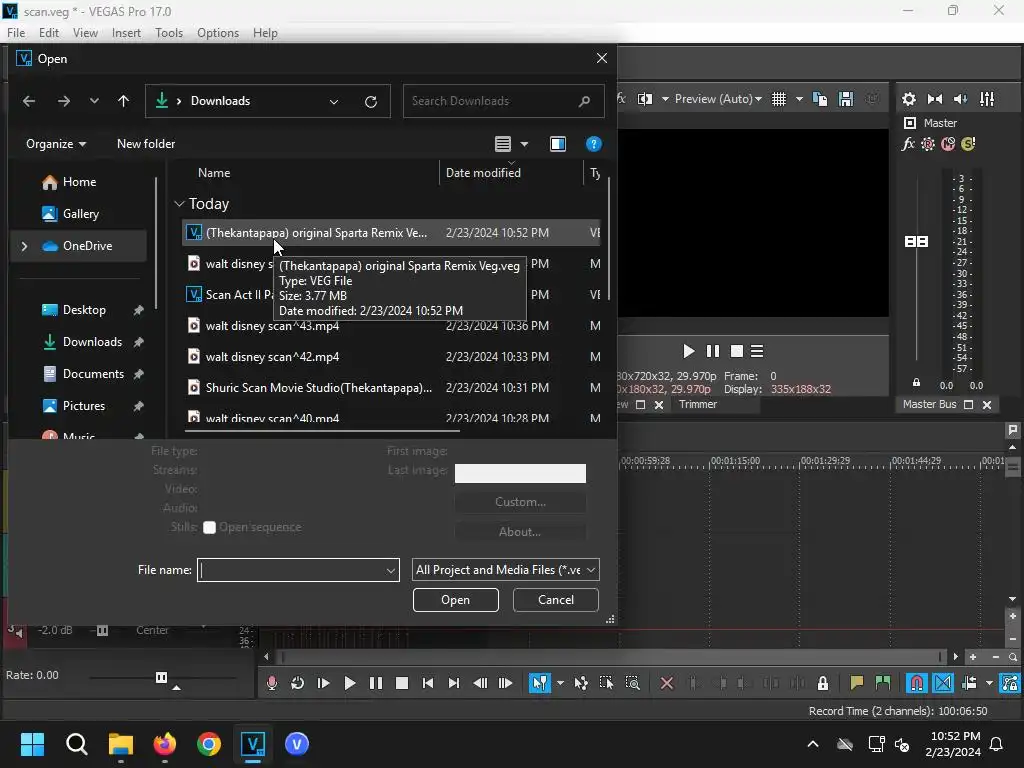This screenshot has width=1024, height=768.
Task: Open the Tools menu
Action: click(x=168, y=33)
